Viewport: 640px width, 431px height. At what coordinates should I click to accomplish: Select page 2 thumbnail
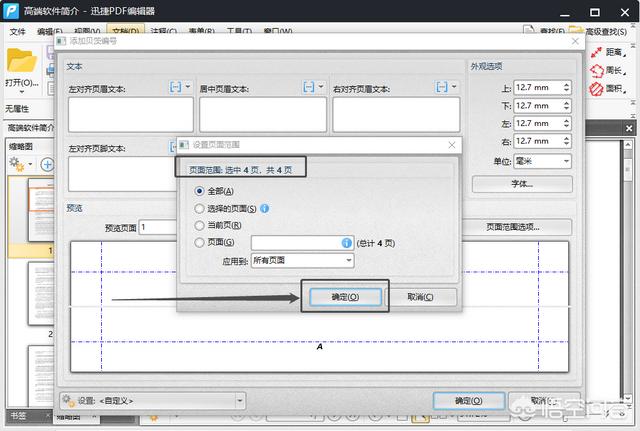coord(41,293)
